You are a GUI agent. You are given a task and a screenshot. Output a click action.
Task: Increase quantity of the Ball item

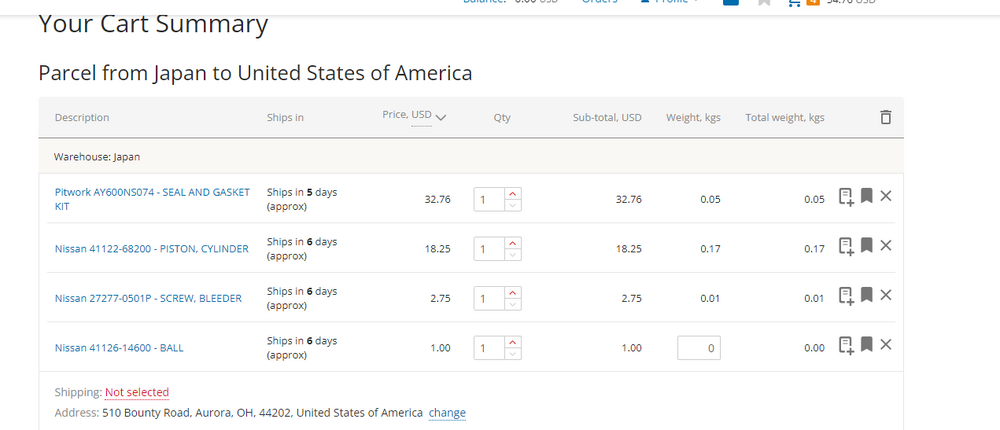click(513, 342)
